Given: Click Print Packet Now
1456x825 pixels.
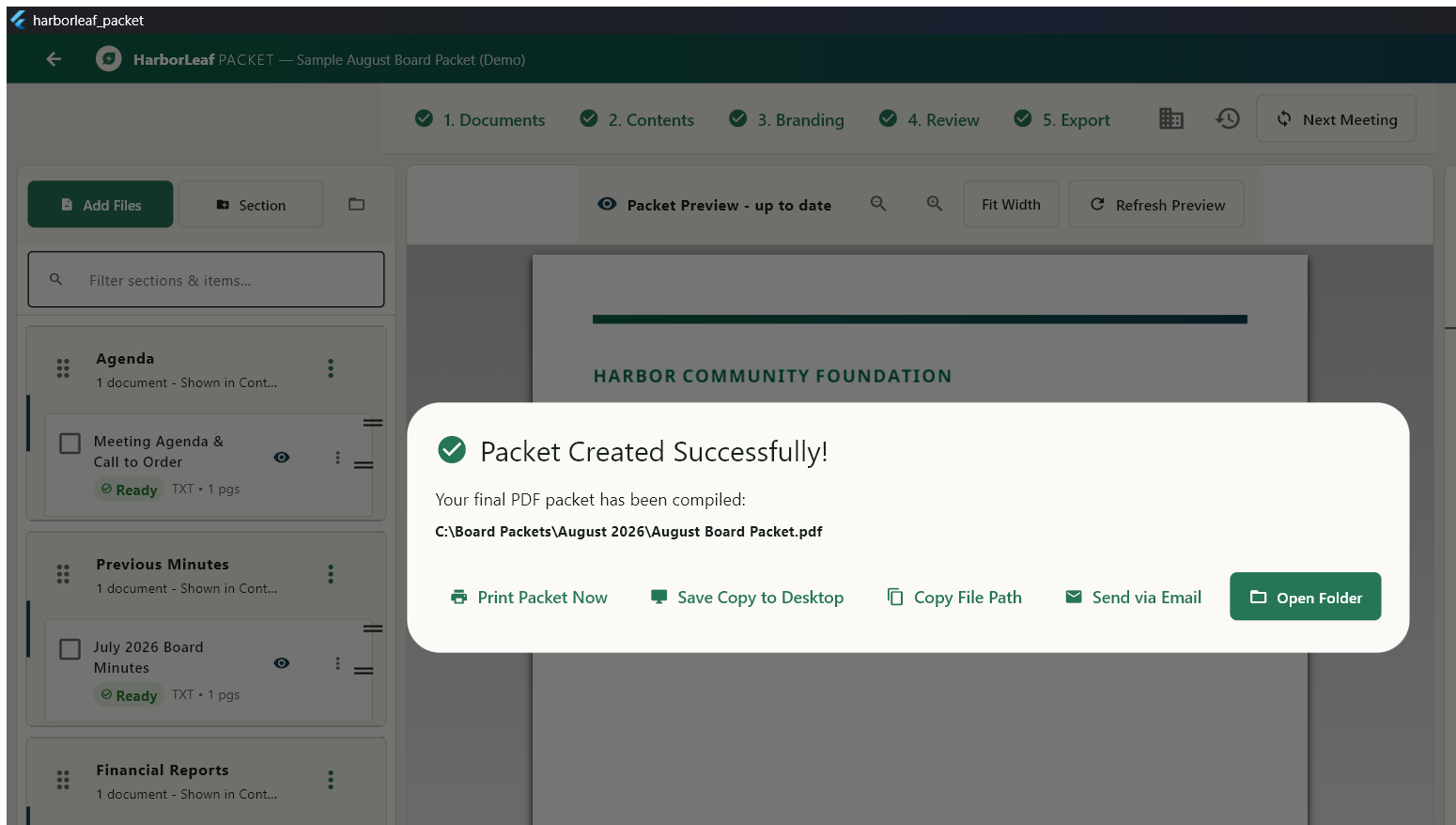Looking at the screenshot, I should [x=529, y=597].
